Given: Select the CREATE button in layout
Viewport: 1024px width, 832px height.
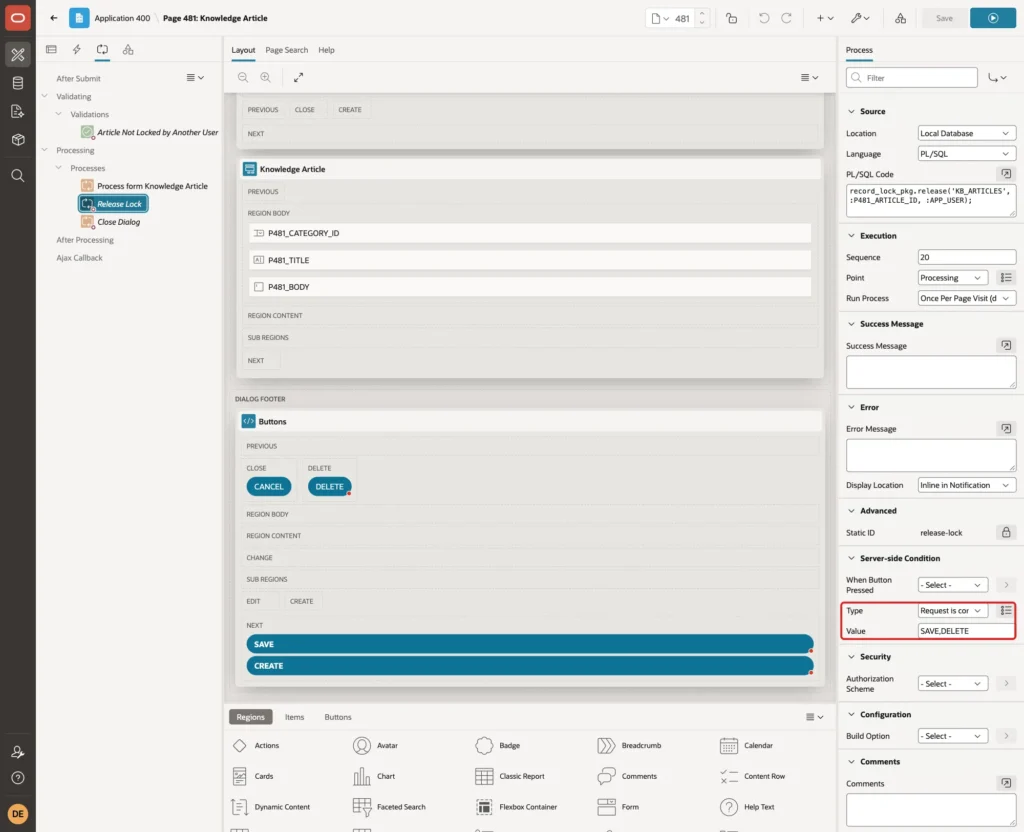Looking at the screenshot, I should pyautogui.click(x=530, y=665).
